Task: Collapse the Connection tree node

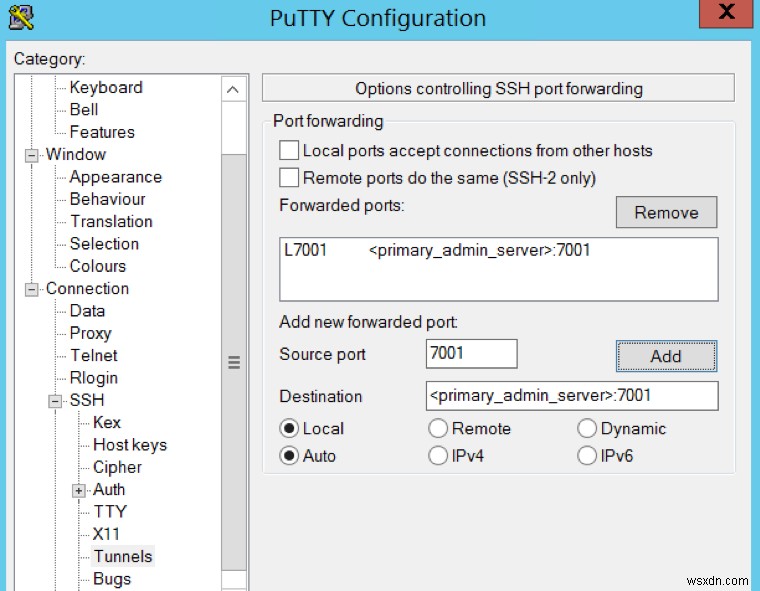Action: coord(32,289)
